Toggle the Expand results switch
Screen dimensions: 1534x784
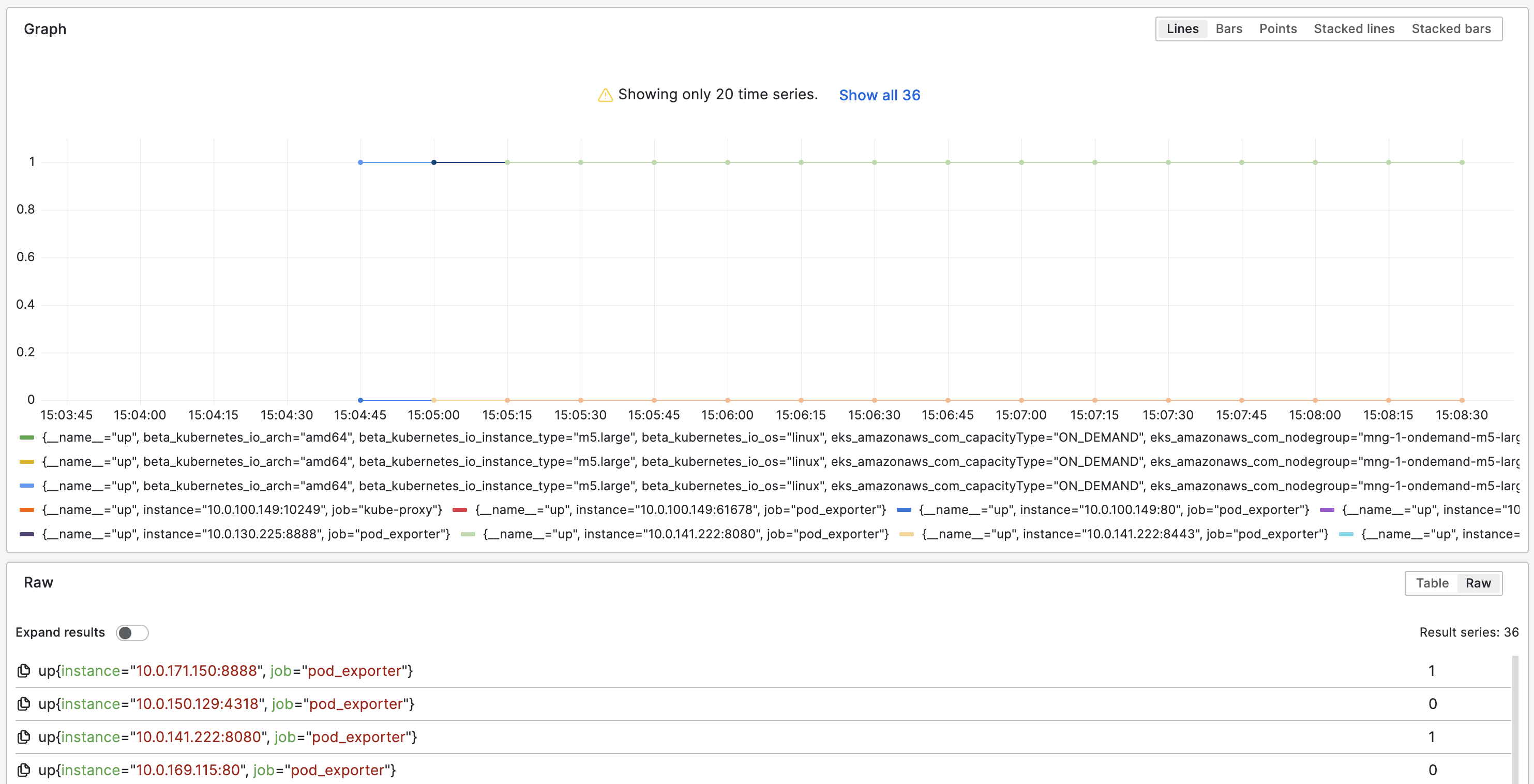tap(131, 633)
